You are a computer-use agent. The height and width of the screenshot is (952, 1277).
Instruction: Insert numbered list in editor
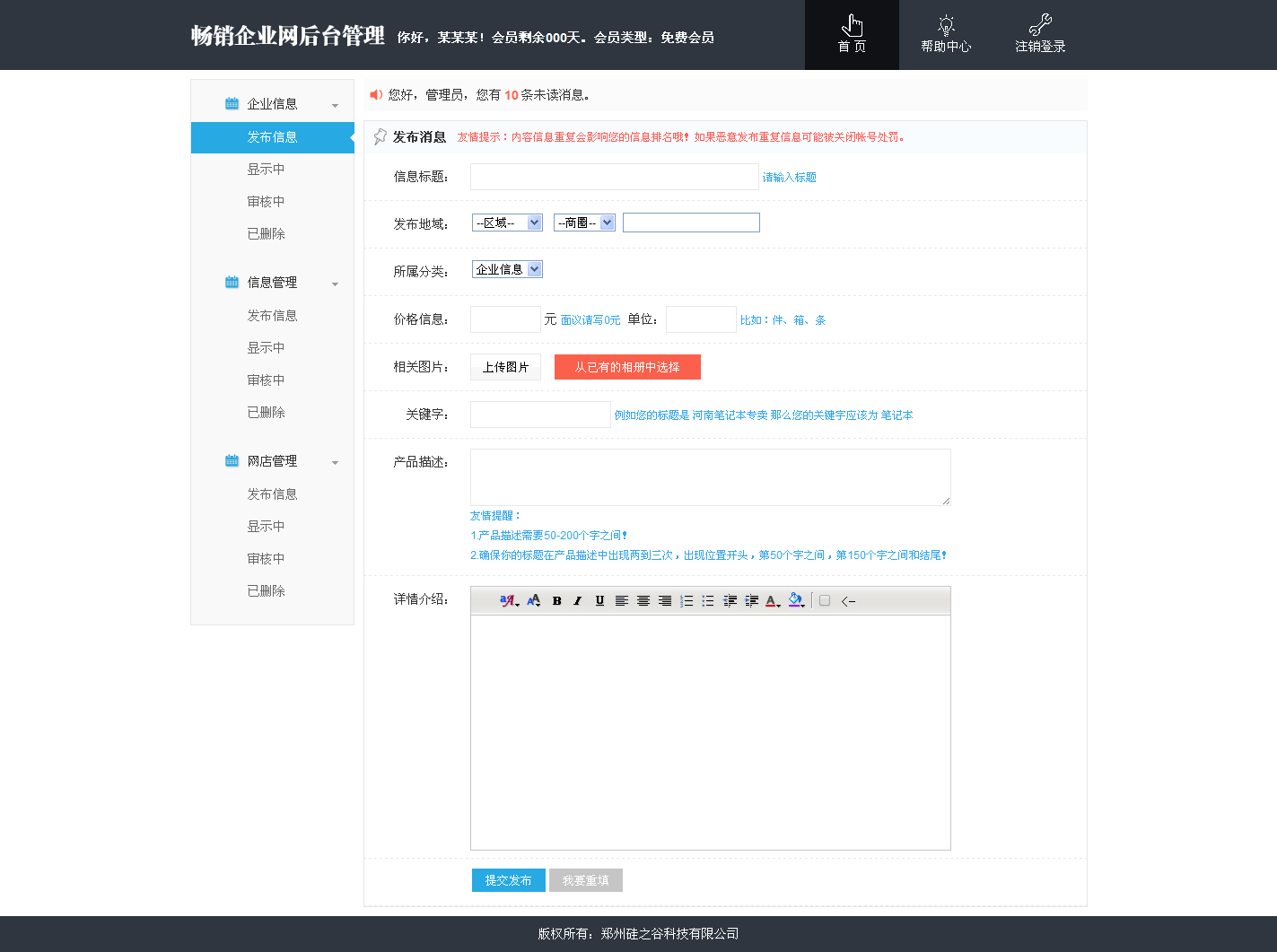tap(687, 601)
